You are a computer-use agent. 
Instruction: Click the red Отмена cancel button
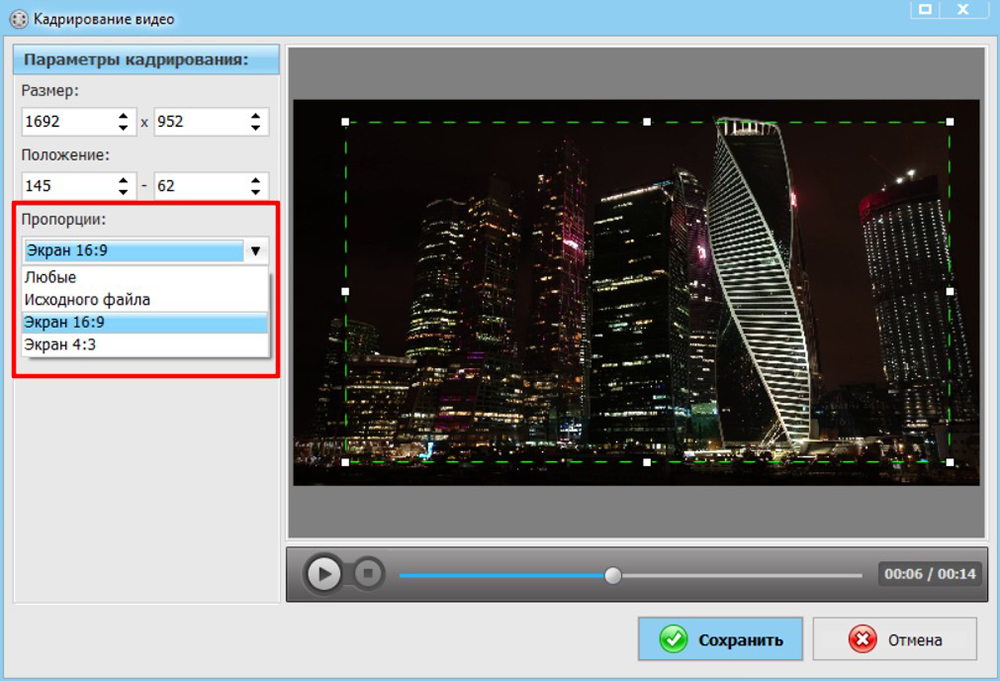pyautogui.click(x=894, y=640)
